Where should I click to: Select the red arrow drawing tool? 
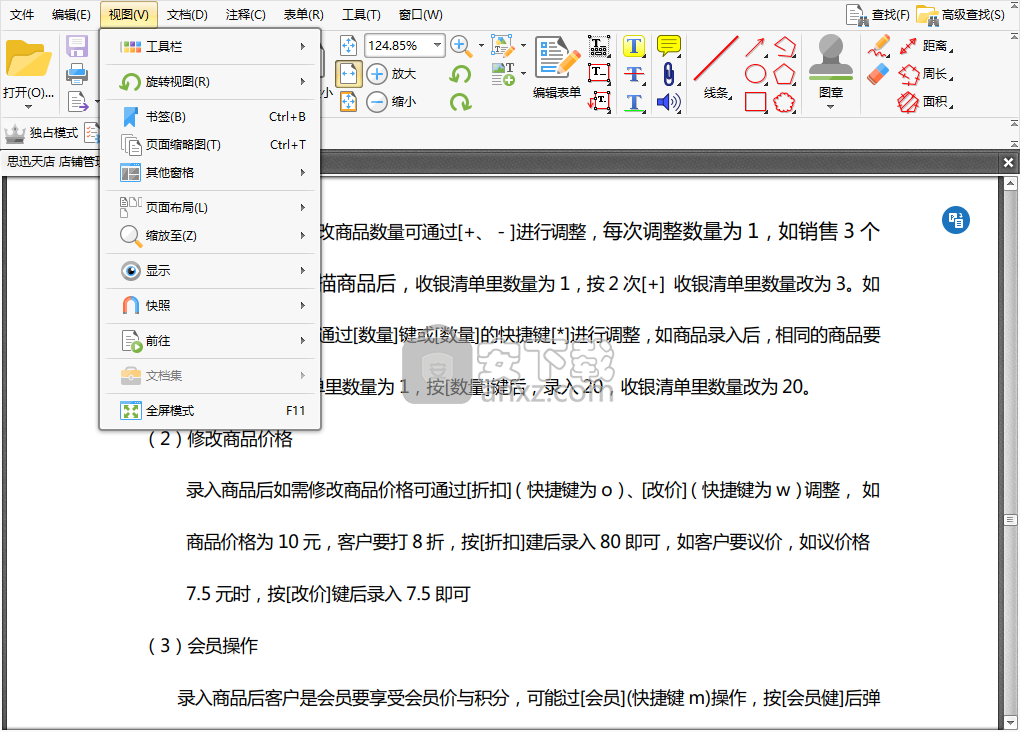(x=755, y=47)
